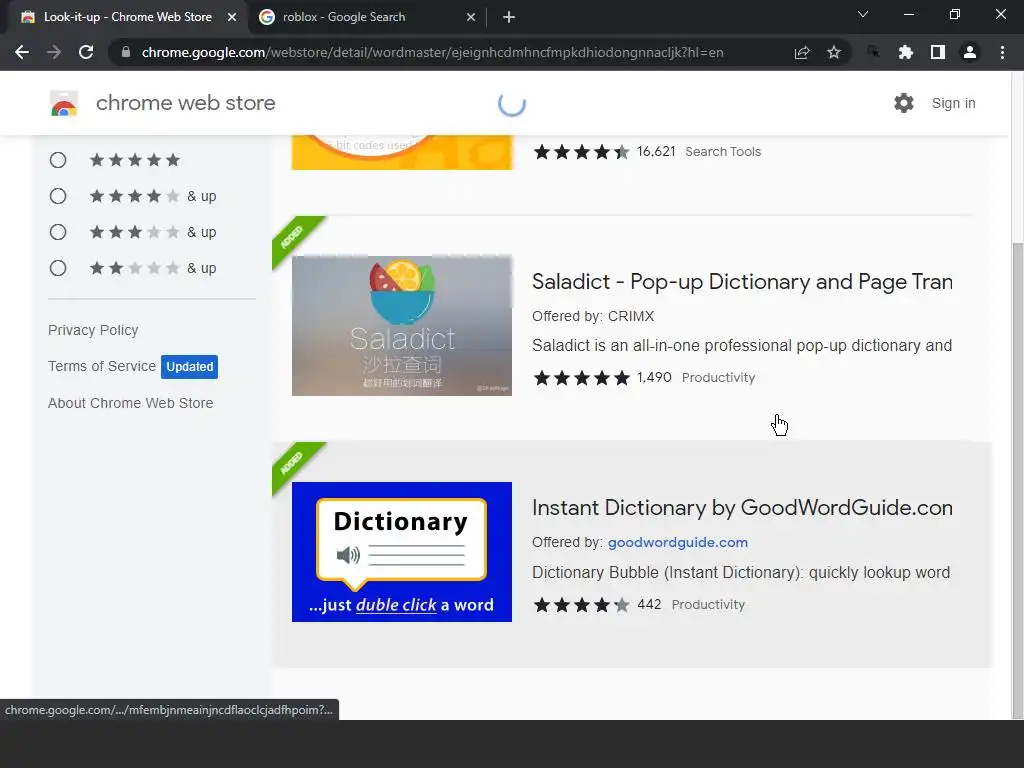Open the Chrome three-dot menu

[x=1002, y=52]
